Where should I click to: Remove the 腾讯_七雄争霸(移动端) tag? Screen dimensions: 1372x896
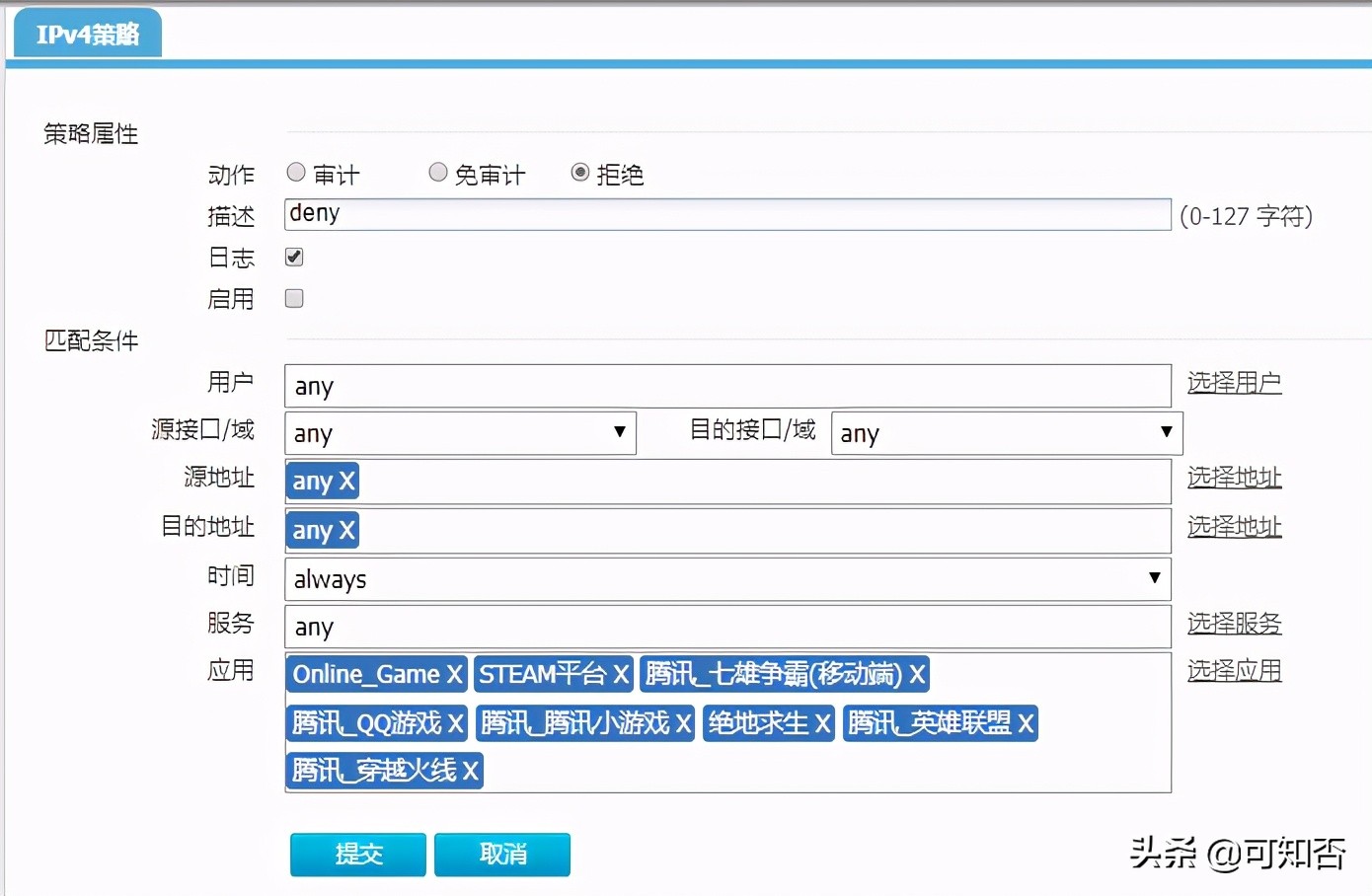(917, 674)
